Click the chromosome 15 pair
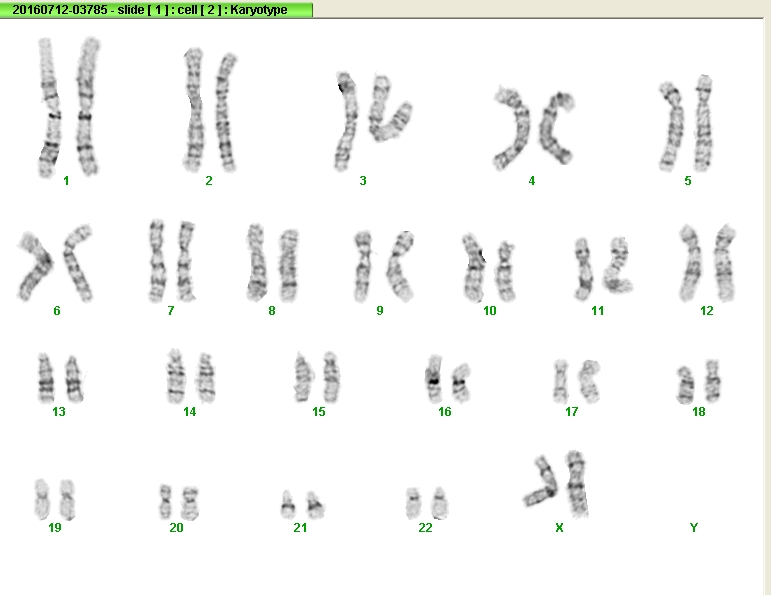The image size is (771, 595). coord(317,377)
